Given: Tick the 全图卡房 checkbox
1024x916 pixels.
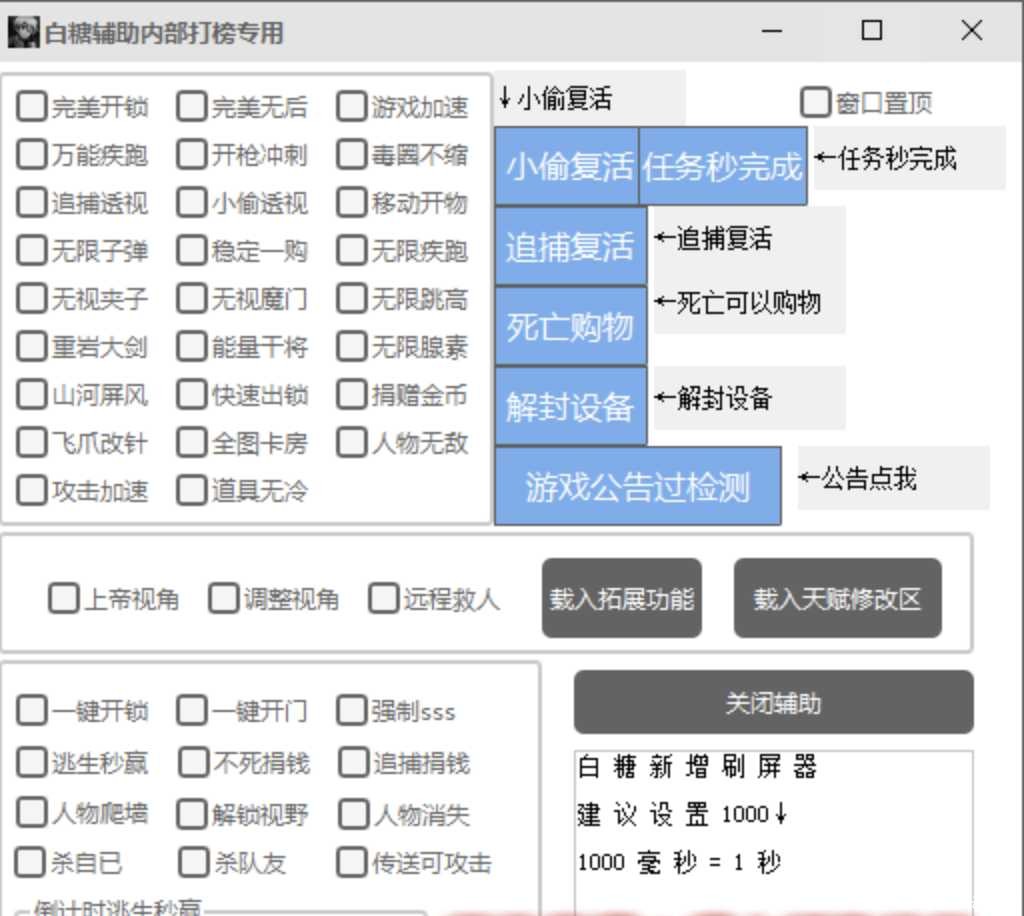Looking at the screenshot, I should (x=191, y=443).
